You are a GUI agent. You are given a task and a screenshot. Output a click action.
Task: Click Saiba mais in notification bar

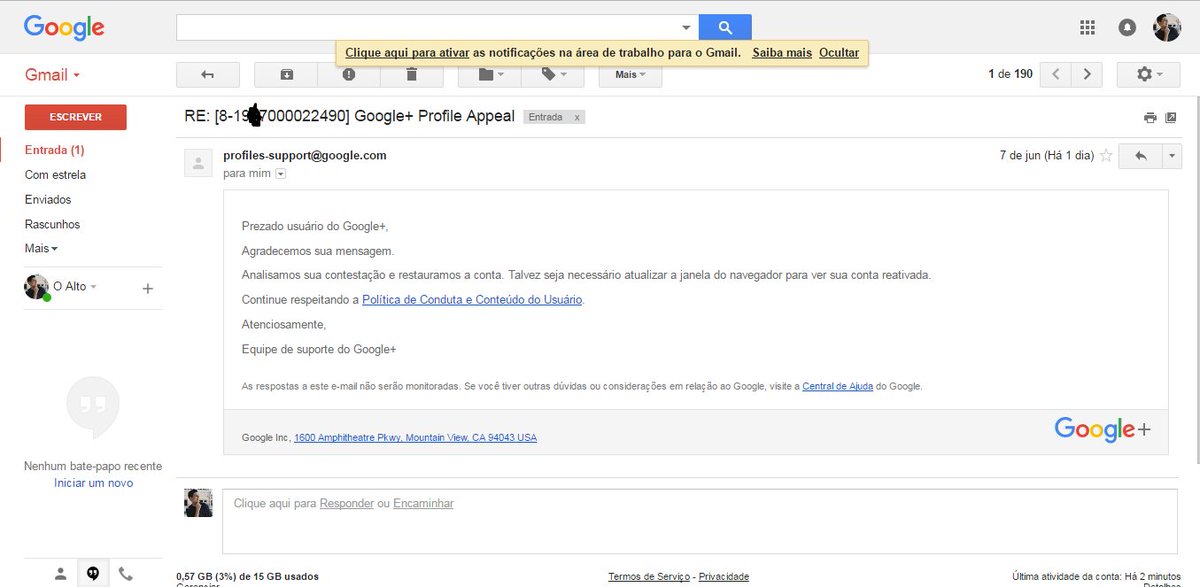[782, 52]
